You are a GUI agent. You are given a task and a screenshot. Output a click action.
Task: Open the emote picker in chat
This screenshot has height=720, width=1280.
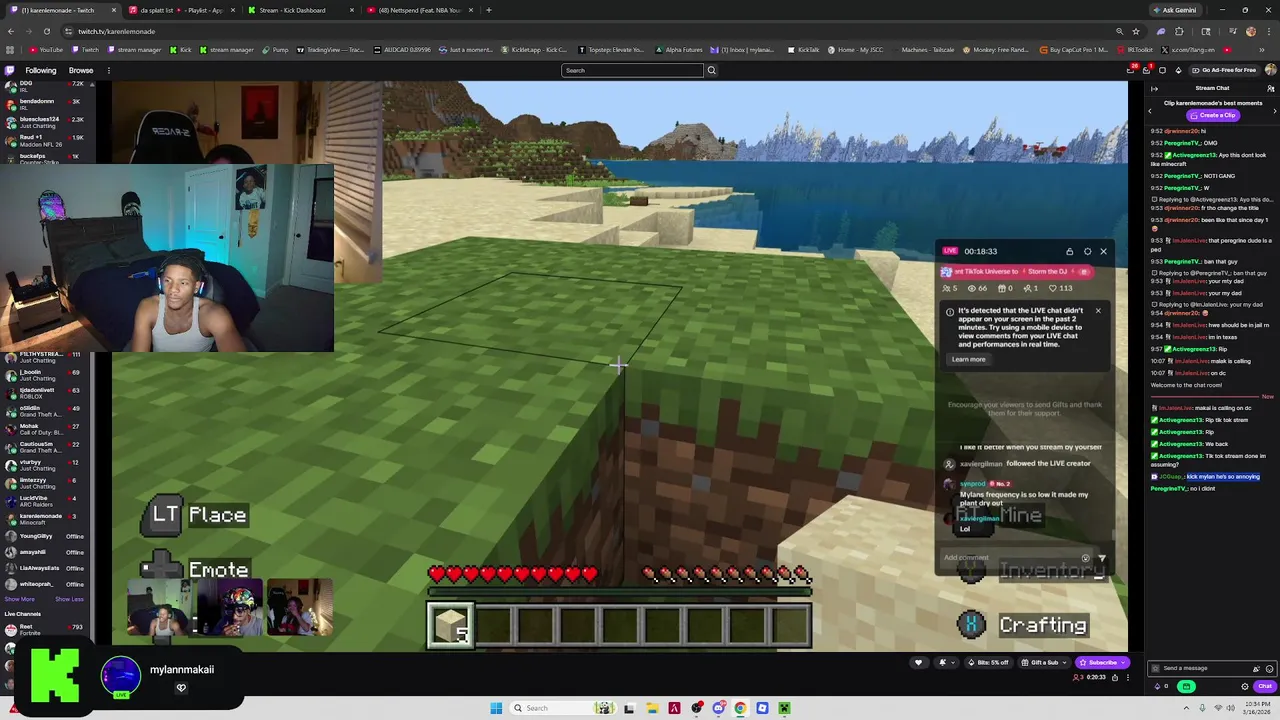pos(1270,669)
